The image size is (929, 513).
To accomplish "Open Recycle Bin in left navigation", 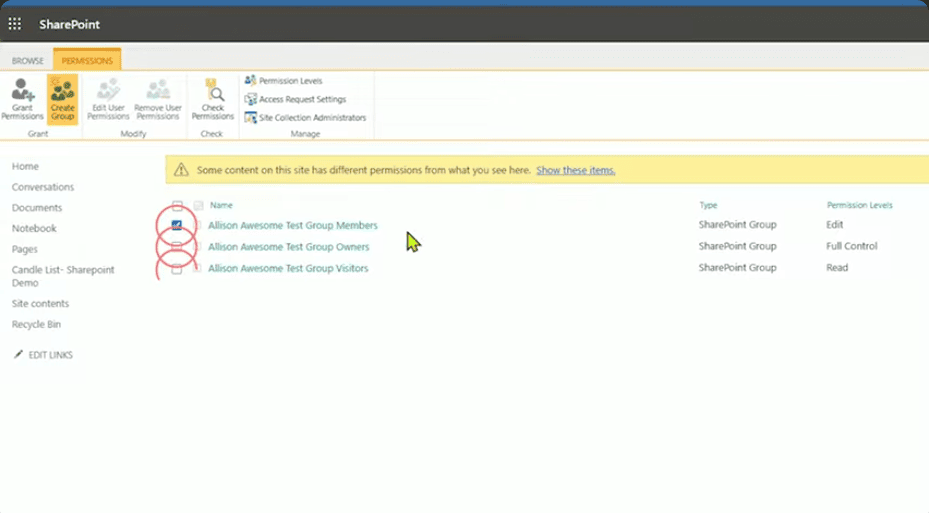I will coord(36,324).
